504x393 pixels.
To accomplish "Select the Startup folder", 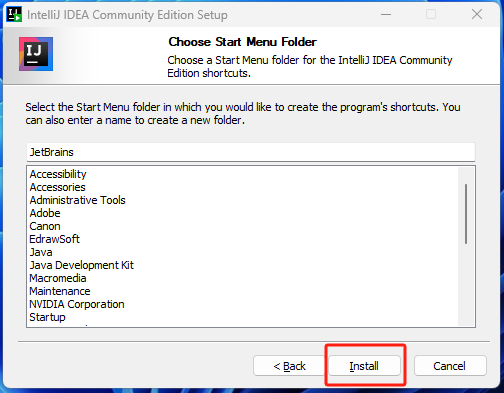I will point(47,317).
